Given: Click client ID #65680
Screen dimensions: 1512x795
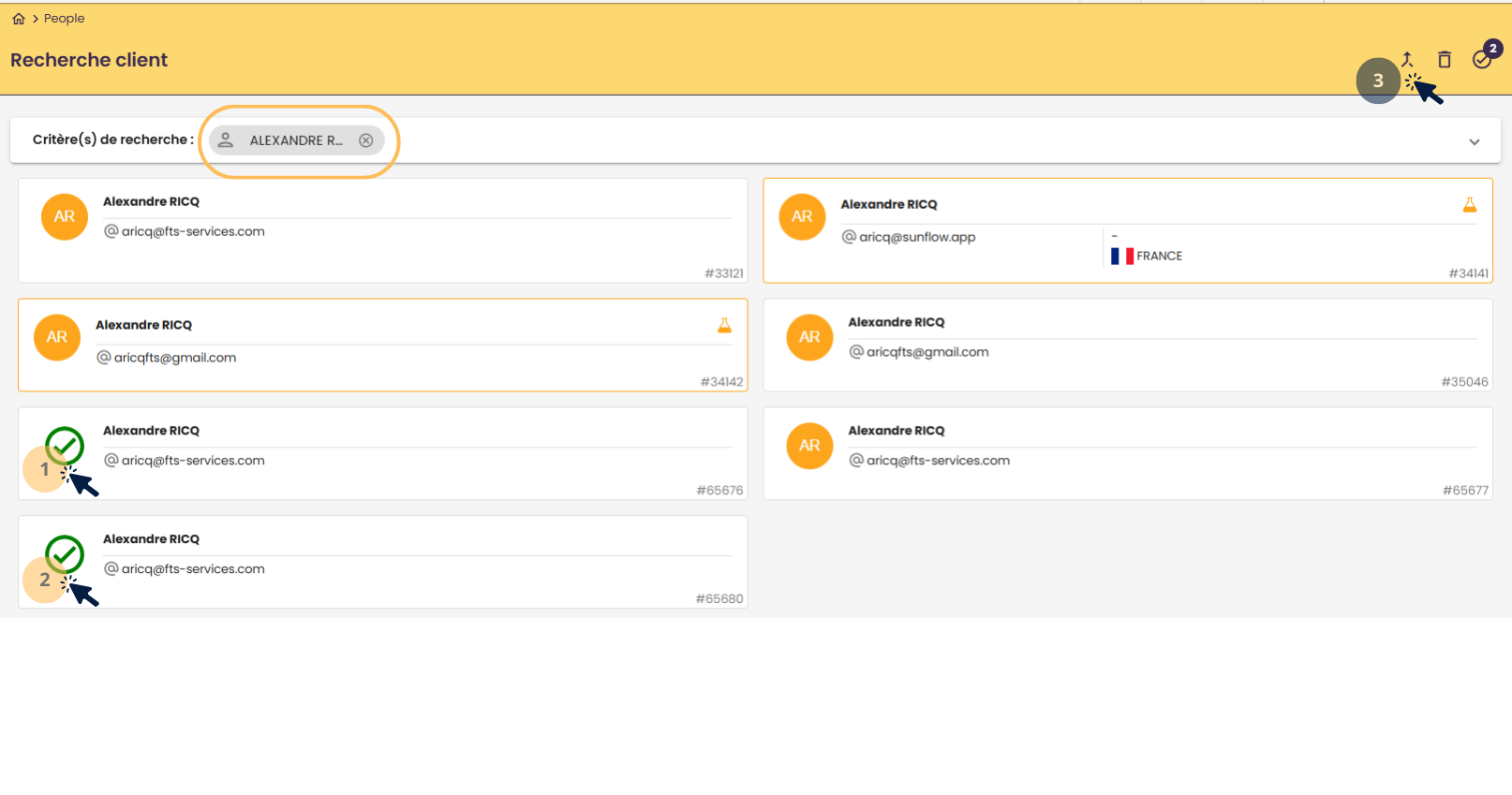Looking at the screenshot, I should pos(719,599).
